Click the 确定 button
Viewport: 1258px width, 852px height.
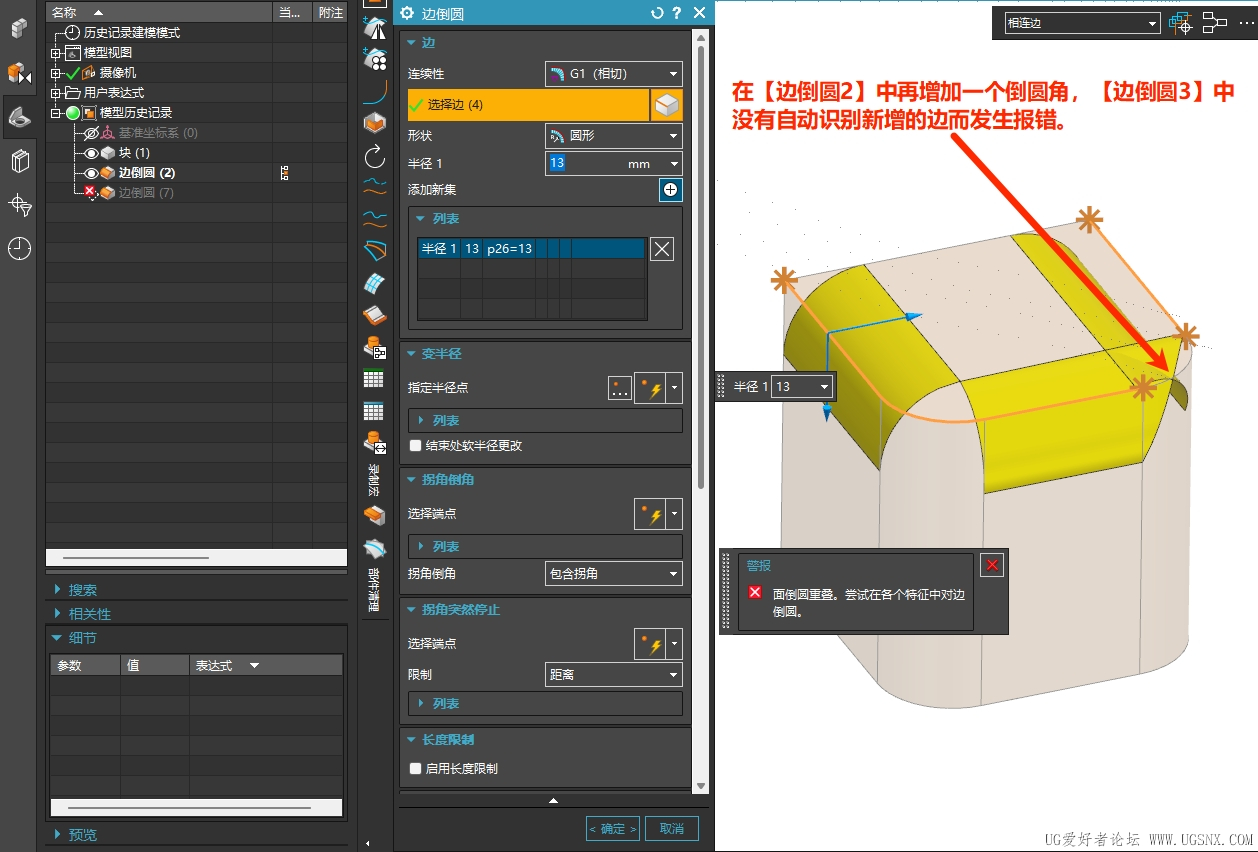613,829
